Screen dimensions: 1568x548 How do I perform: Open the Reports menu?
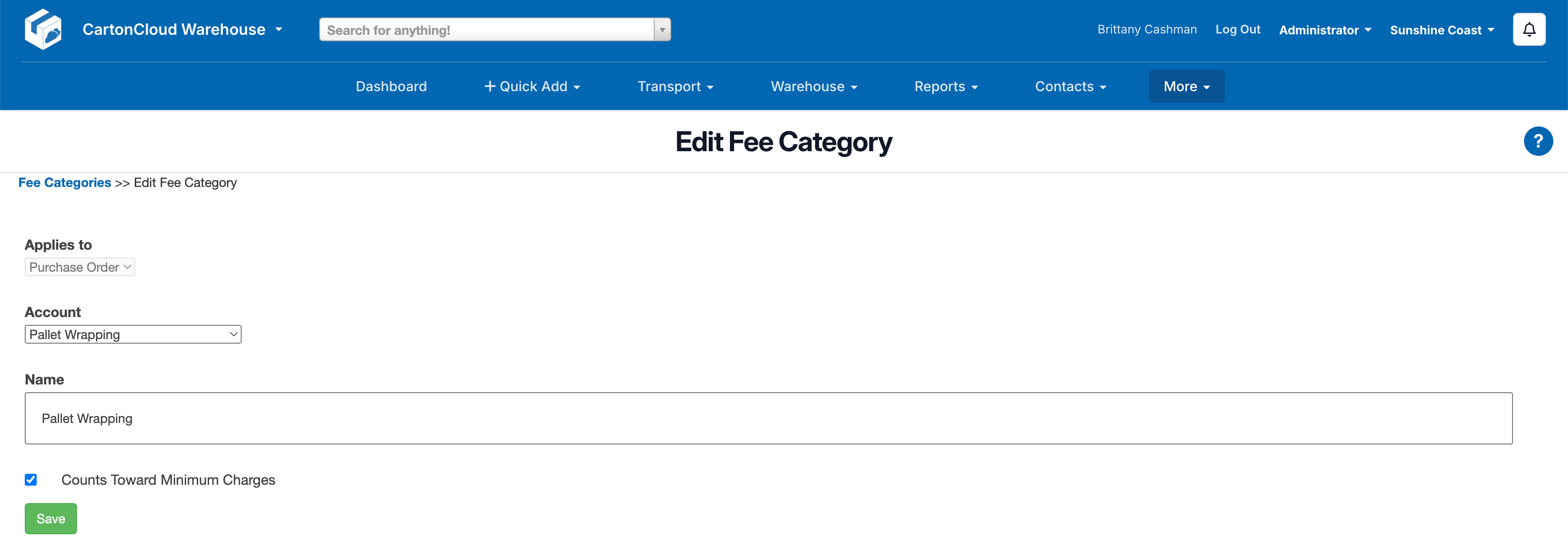945,86
